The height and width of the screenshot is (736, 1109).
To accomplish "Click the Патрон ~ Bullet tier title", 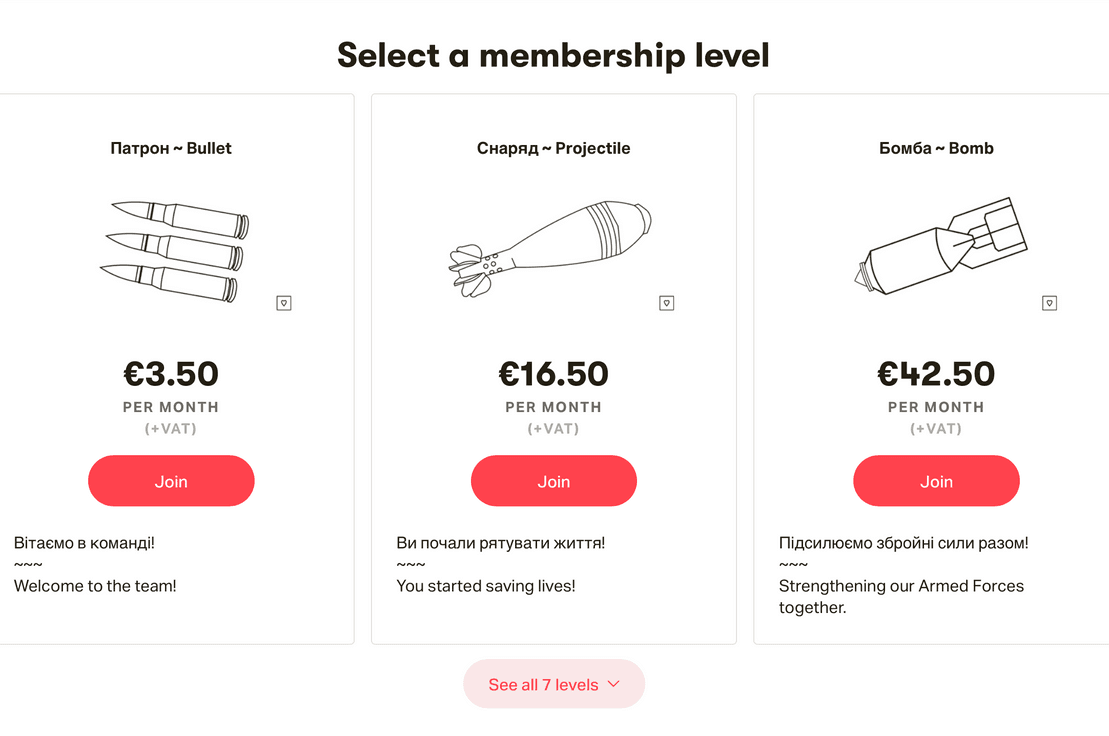I will tap(171, 148).
